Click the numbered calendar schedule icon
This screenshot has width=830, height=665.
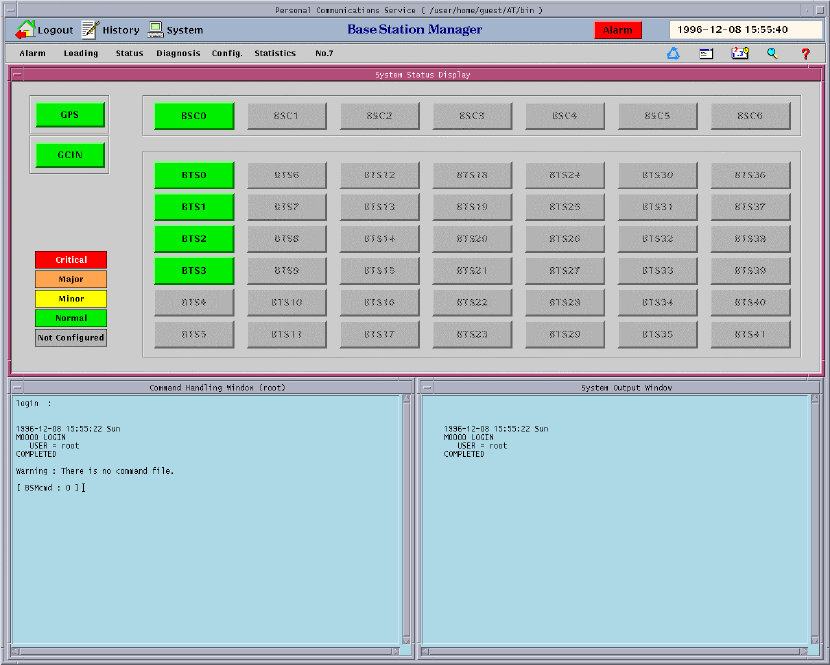[739, 53]
